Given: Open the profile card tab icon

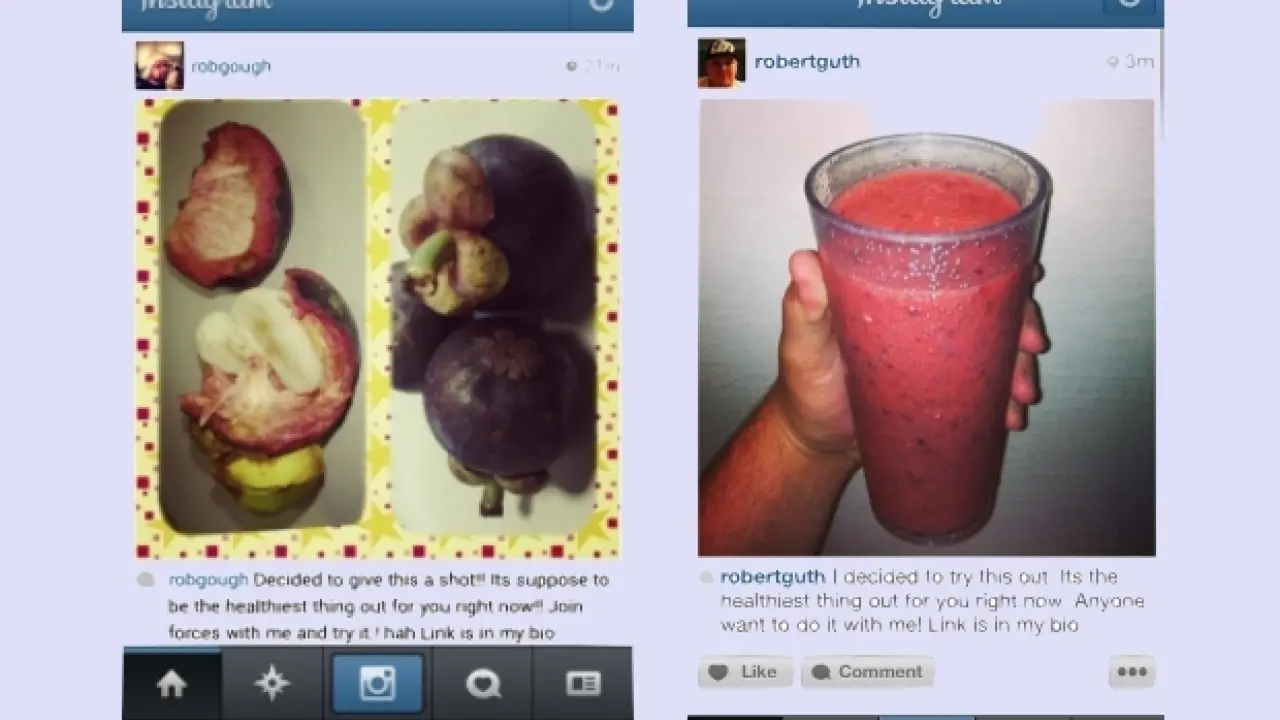Looking at the screenshot, I should pos(583,684).
